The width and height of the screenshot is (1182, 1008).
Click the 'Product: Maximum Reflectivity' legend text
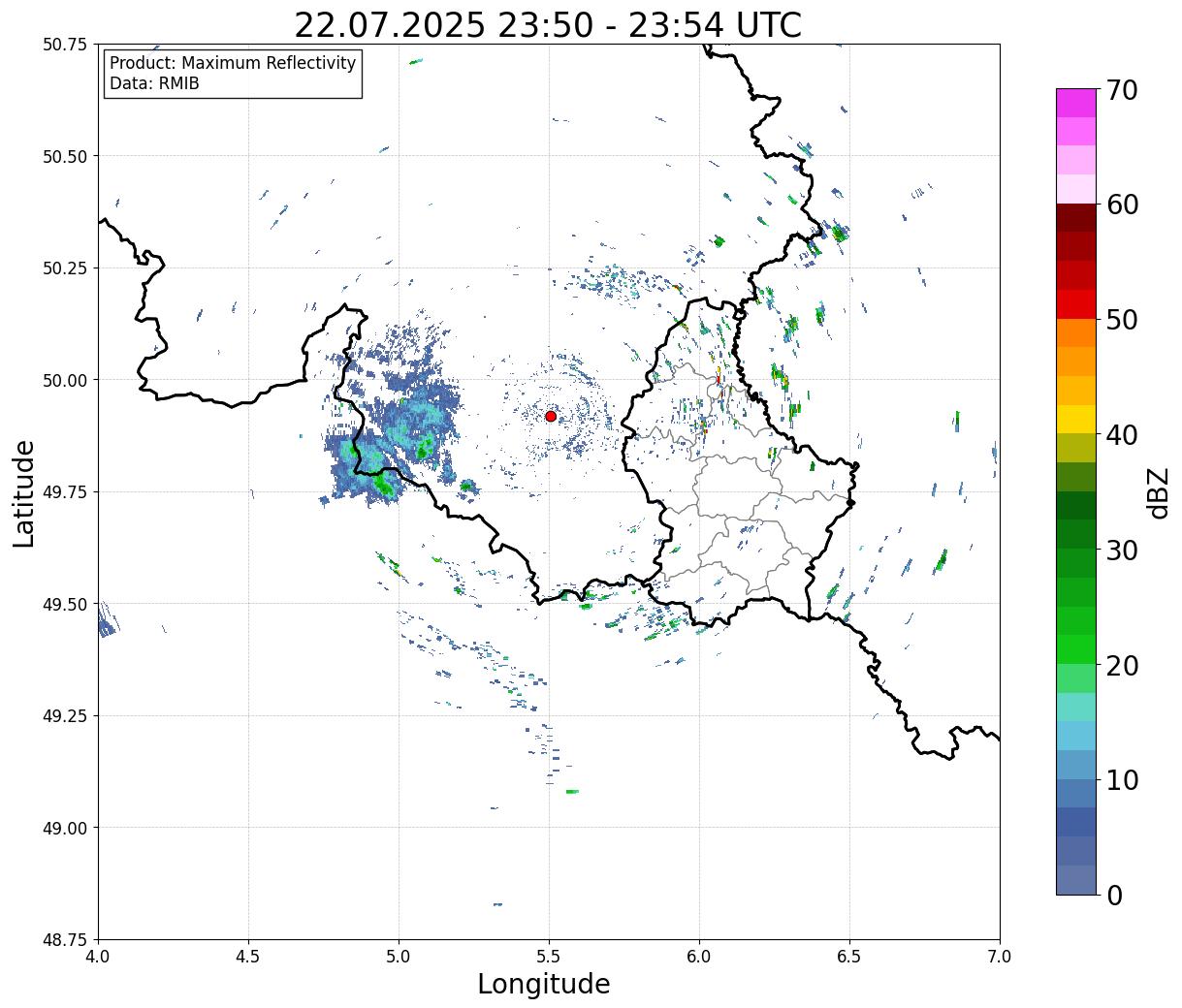tap(233, 63)
